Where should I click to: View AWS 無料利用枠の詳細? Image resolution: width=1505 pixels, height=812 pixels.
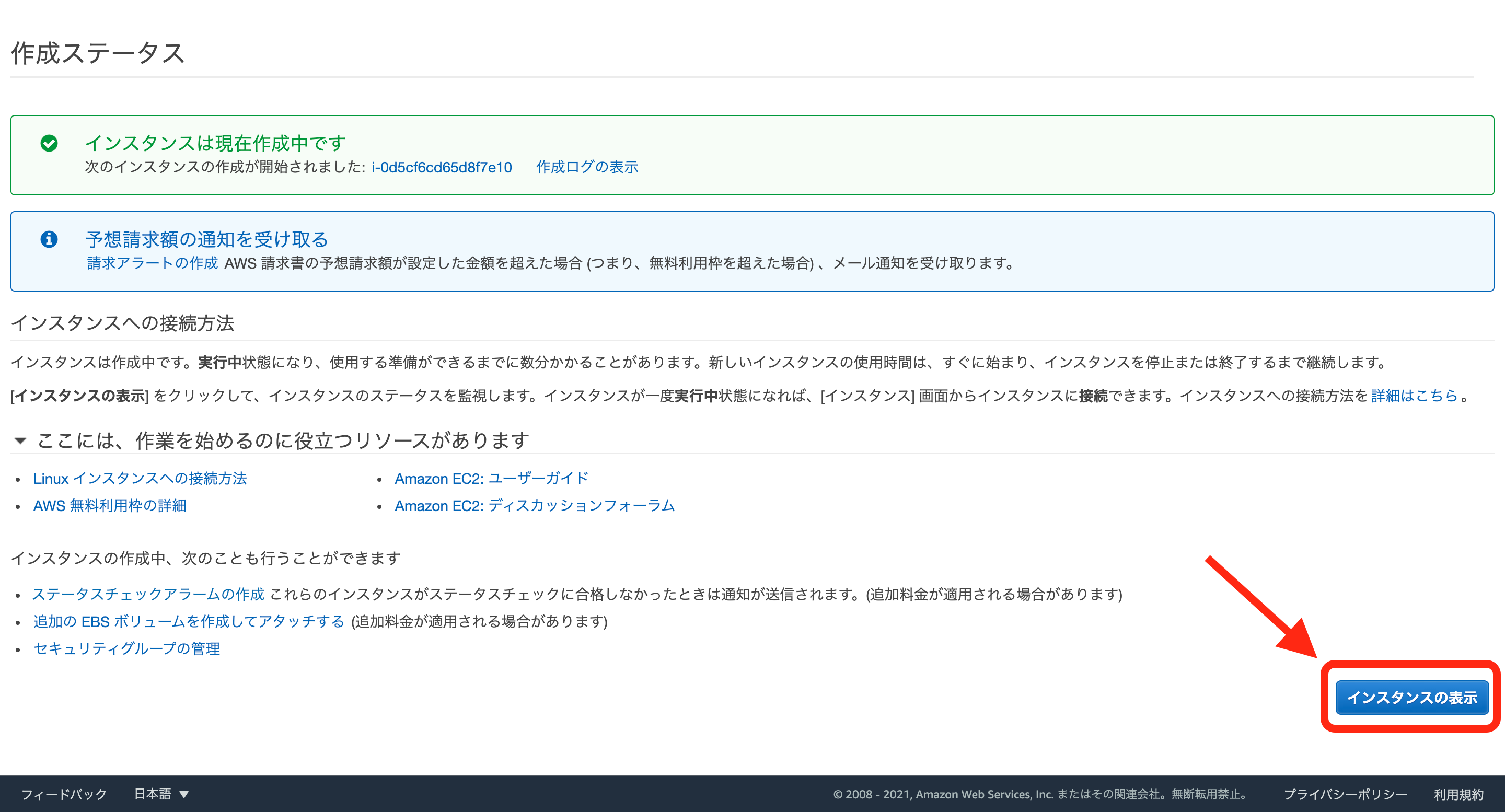pyautogui.click(x=110, y=506)
